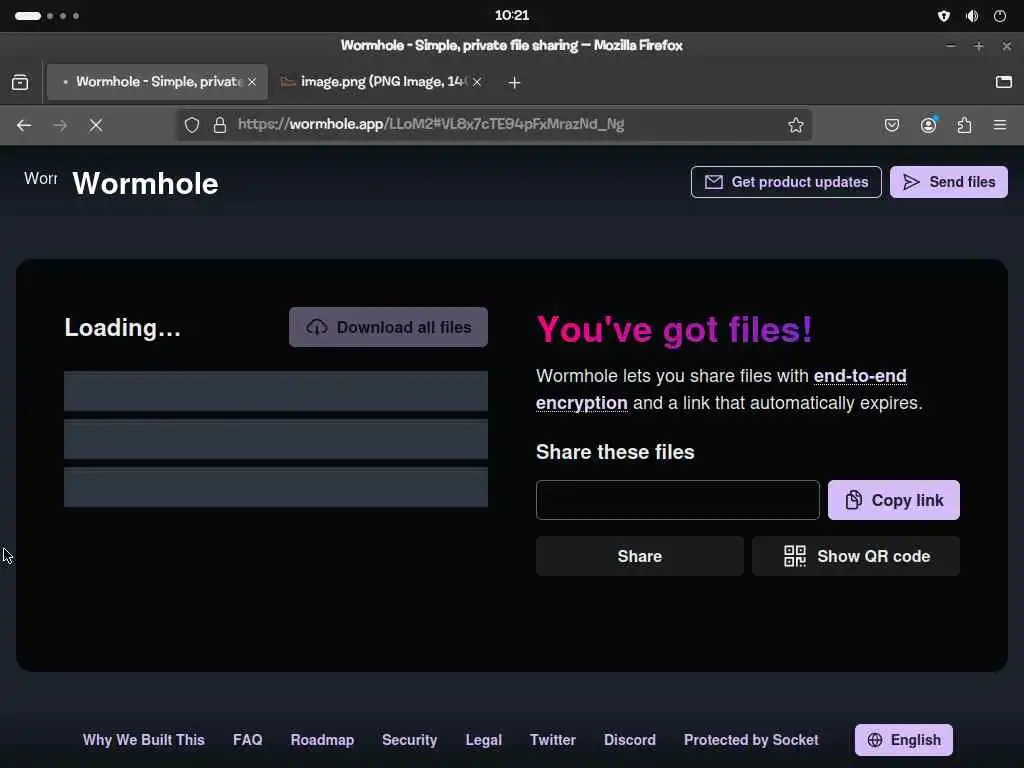Click the share link text field
Screen dimensions: 1024x768
677,500
